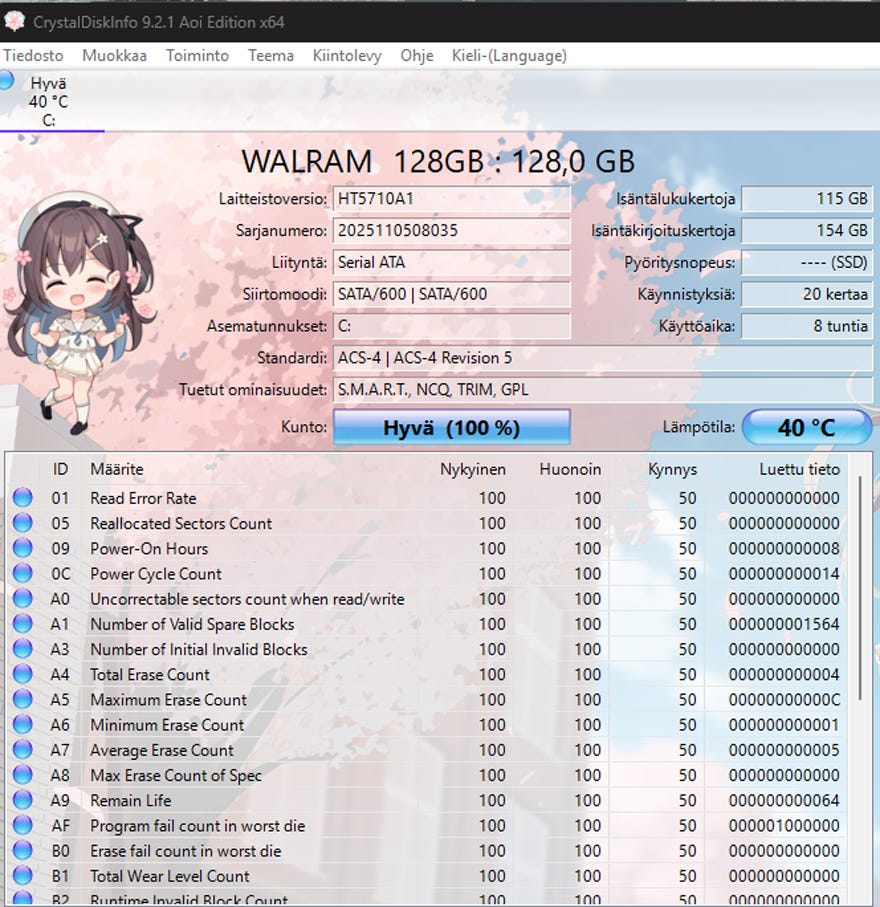This screenshot has height=907, width=880.
Task: Click the ID column header
Action: (x=60, y=469)
